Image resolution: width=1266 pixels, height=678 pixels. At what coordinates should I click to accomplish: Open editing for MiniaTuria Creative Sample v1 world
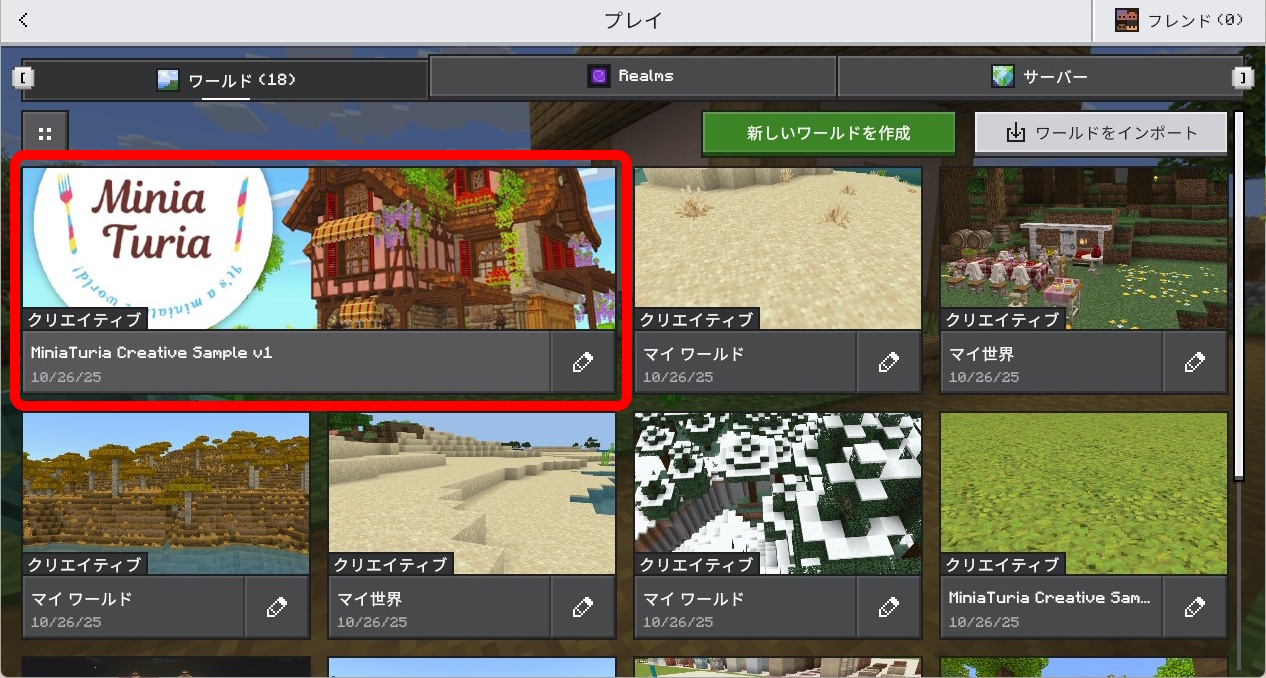[x=583, y=361]
